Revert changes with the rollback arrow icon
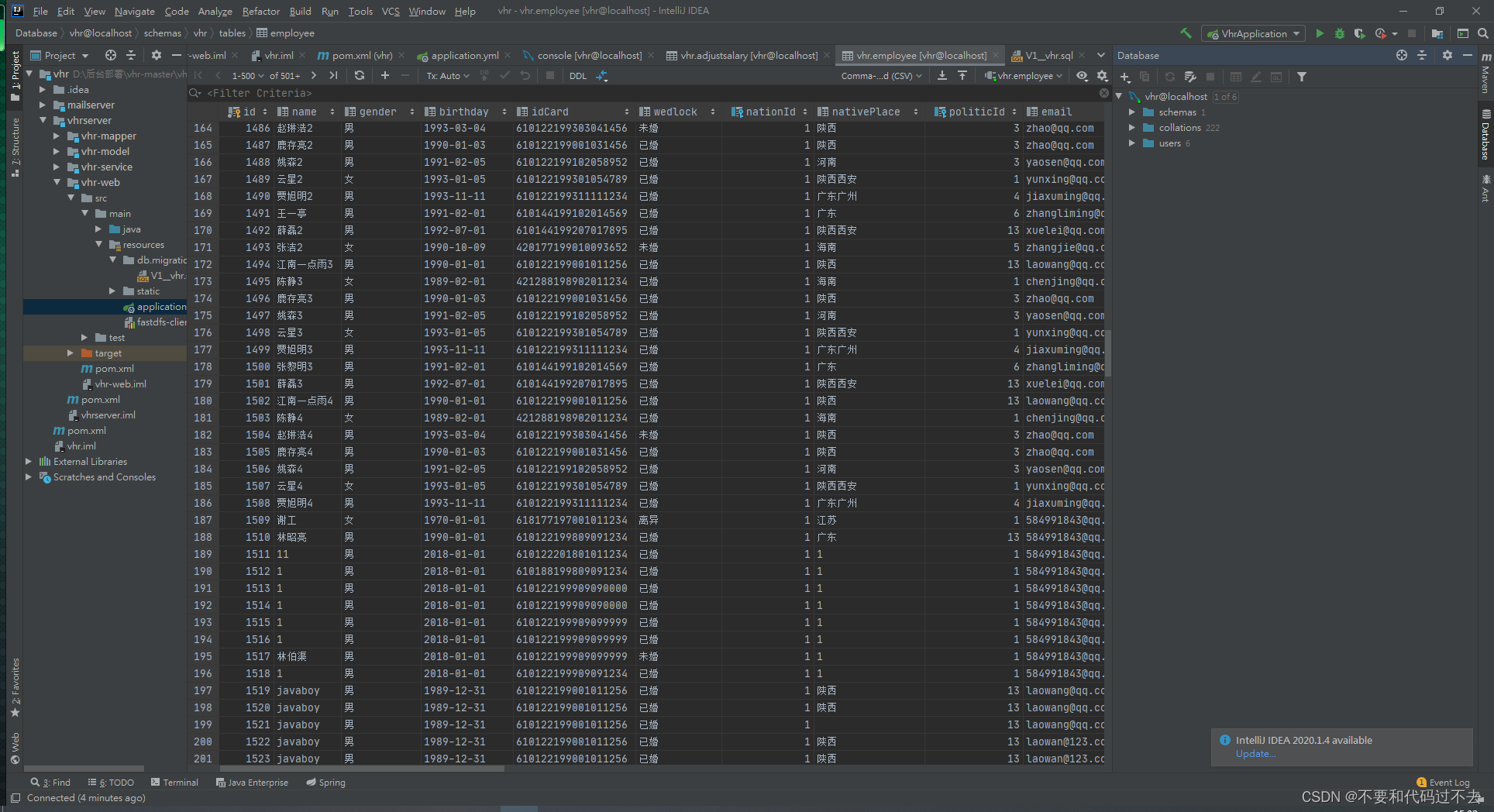The width and height of the screenshot is (1494, 812). [x=525, y=75]
